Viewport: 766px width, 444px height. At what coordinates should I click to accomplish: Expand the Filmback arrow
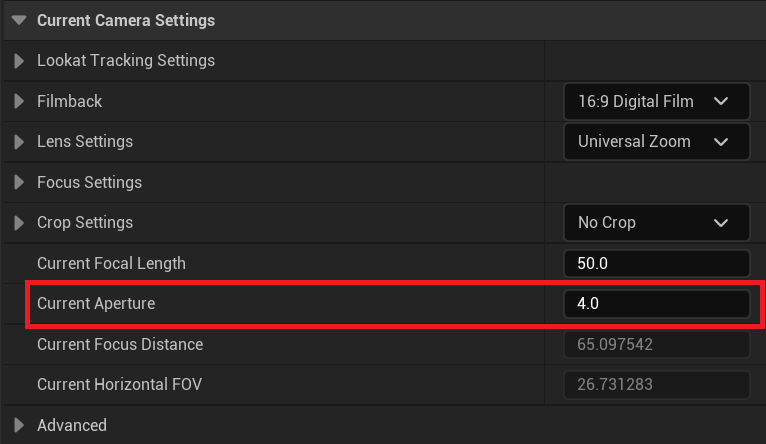[x=19, y=101]
